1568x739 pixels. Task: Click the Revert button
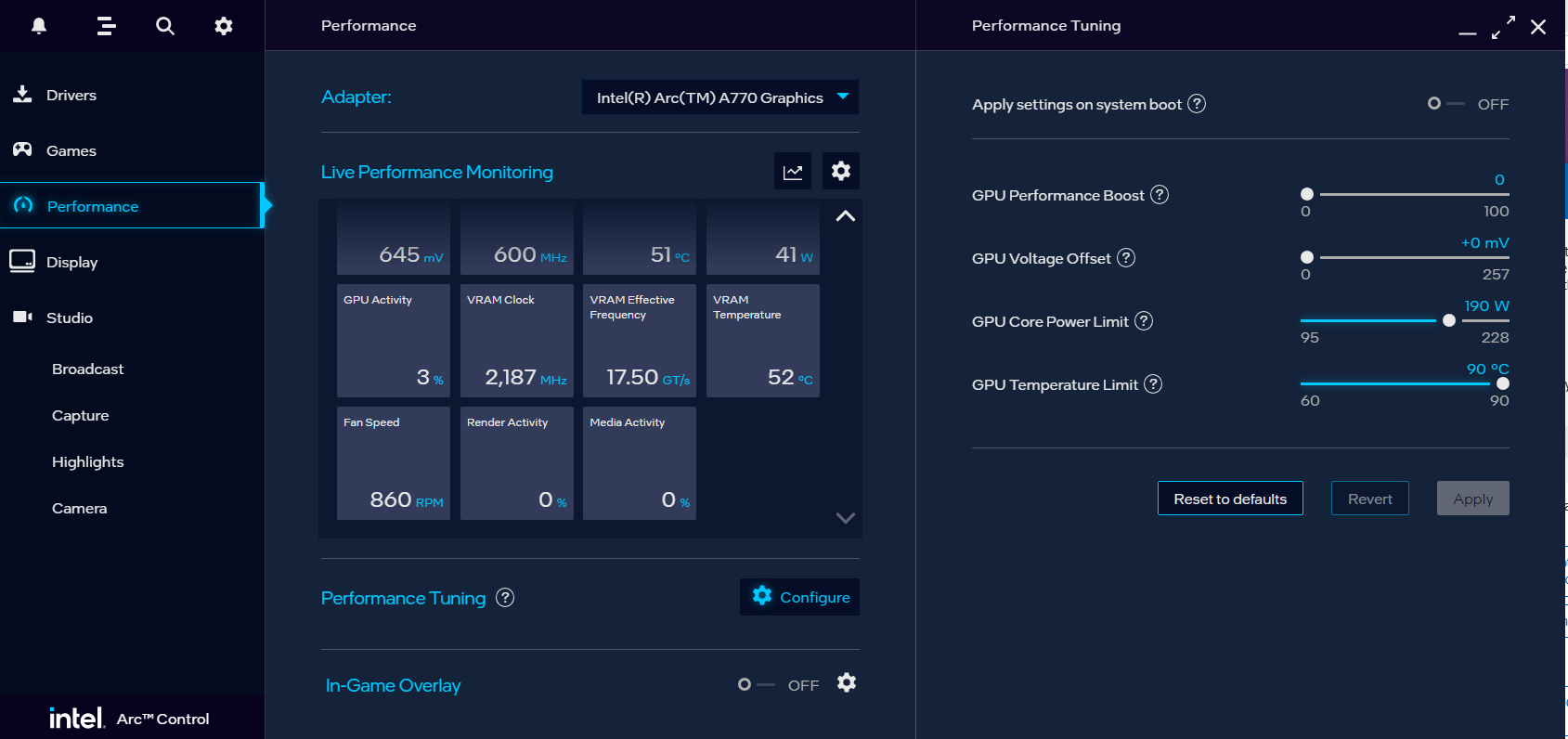pos(1370,499)
